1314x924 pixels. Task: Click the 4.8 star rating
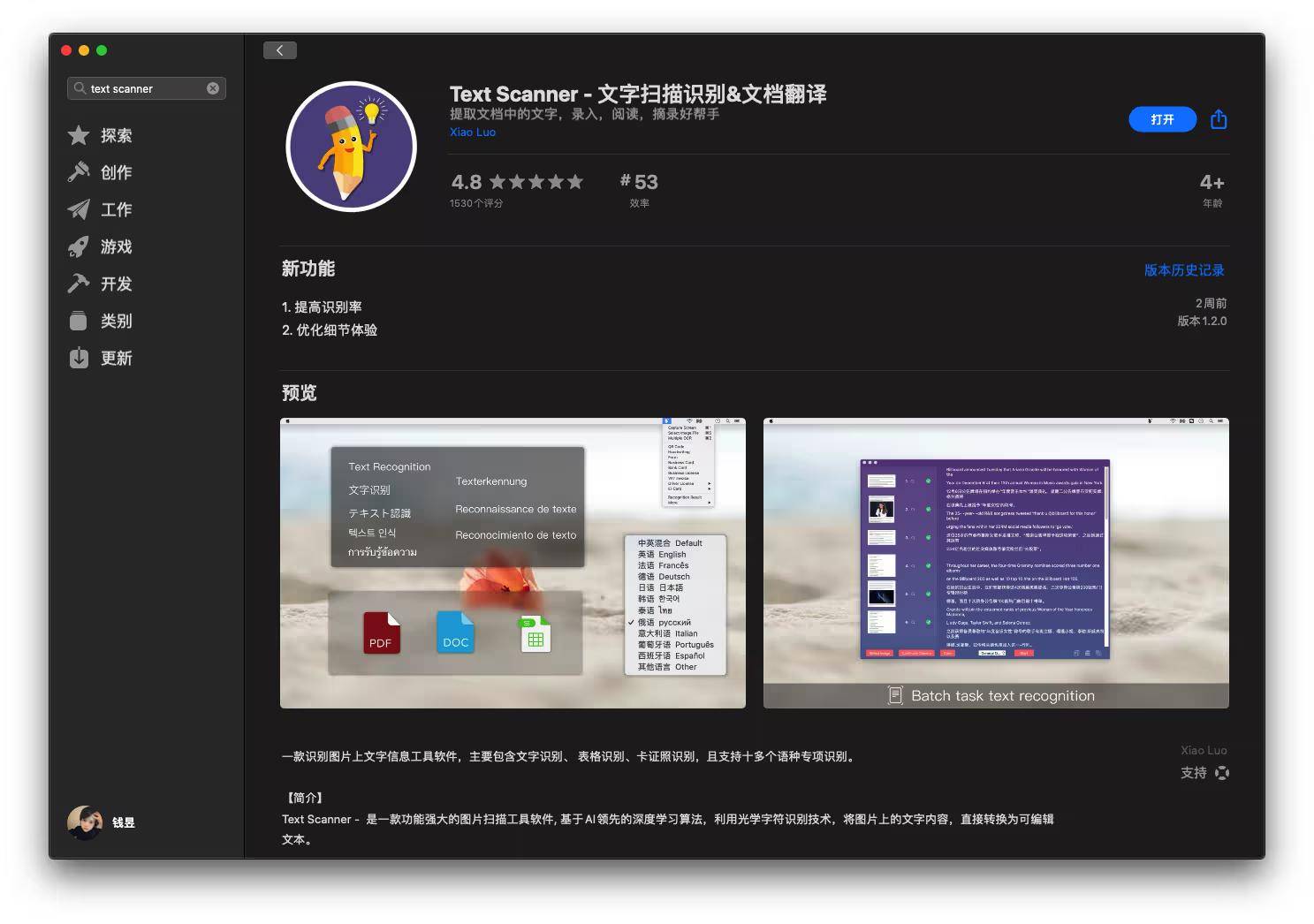(x=517, y=182)
